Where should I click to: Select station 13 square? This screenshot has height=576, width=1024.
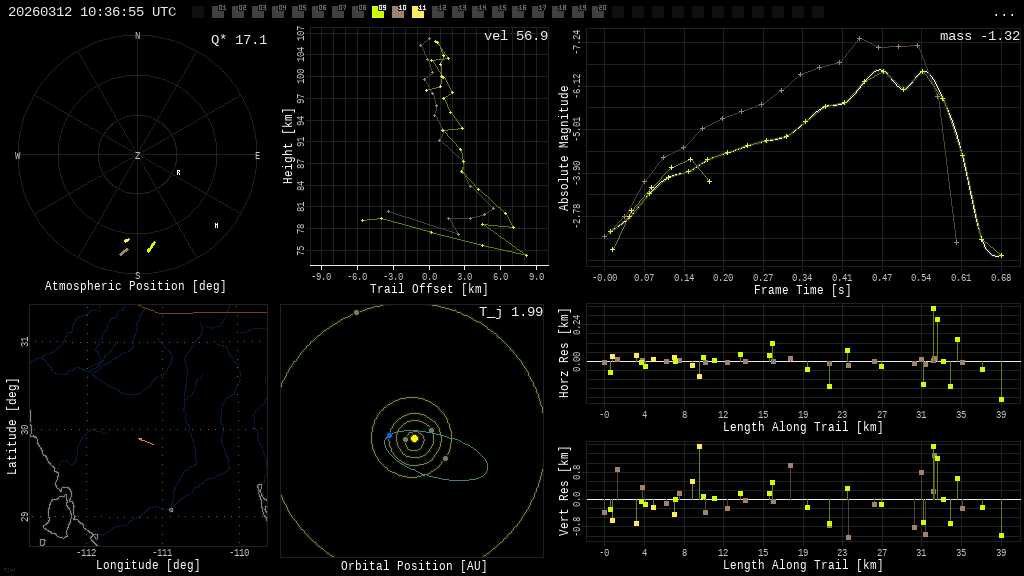point(457,12)
